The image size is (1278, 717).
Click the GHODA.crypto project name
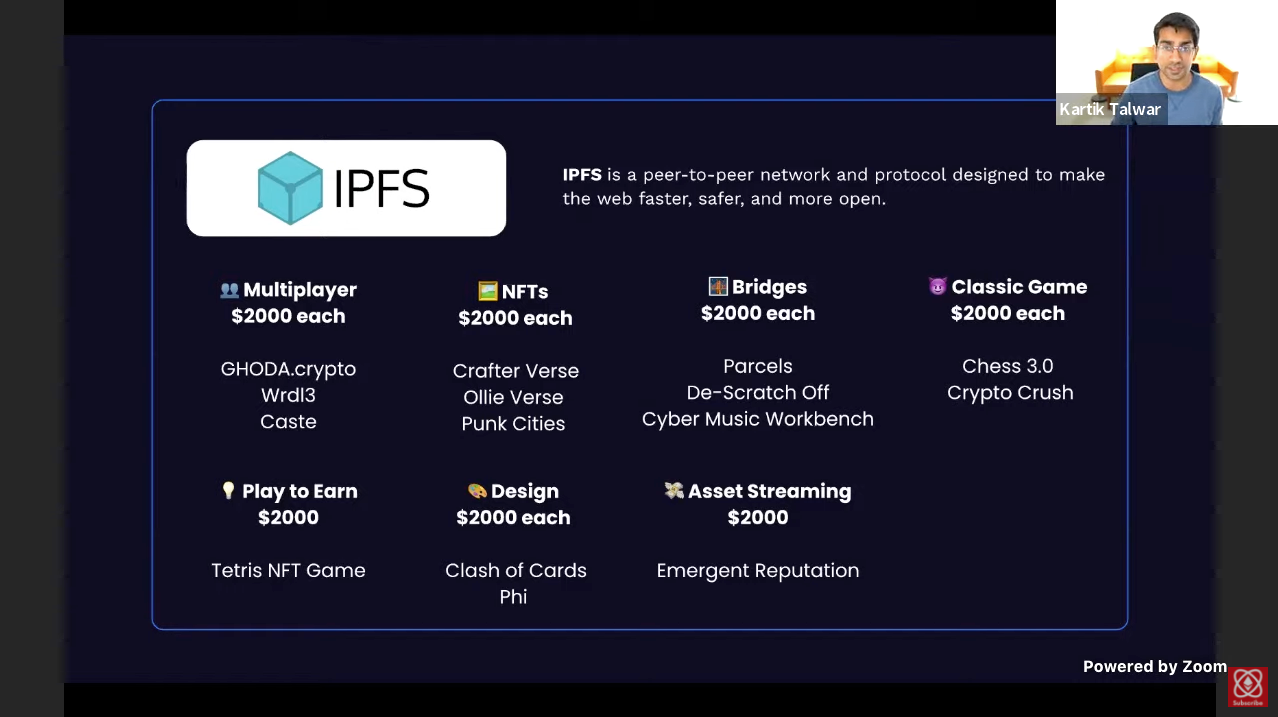coord(288,369)
